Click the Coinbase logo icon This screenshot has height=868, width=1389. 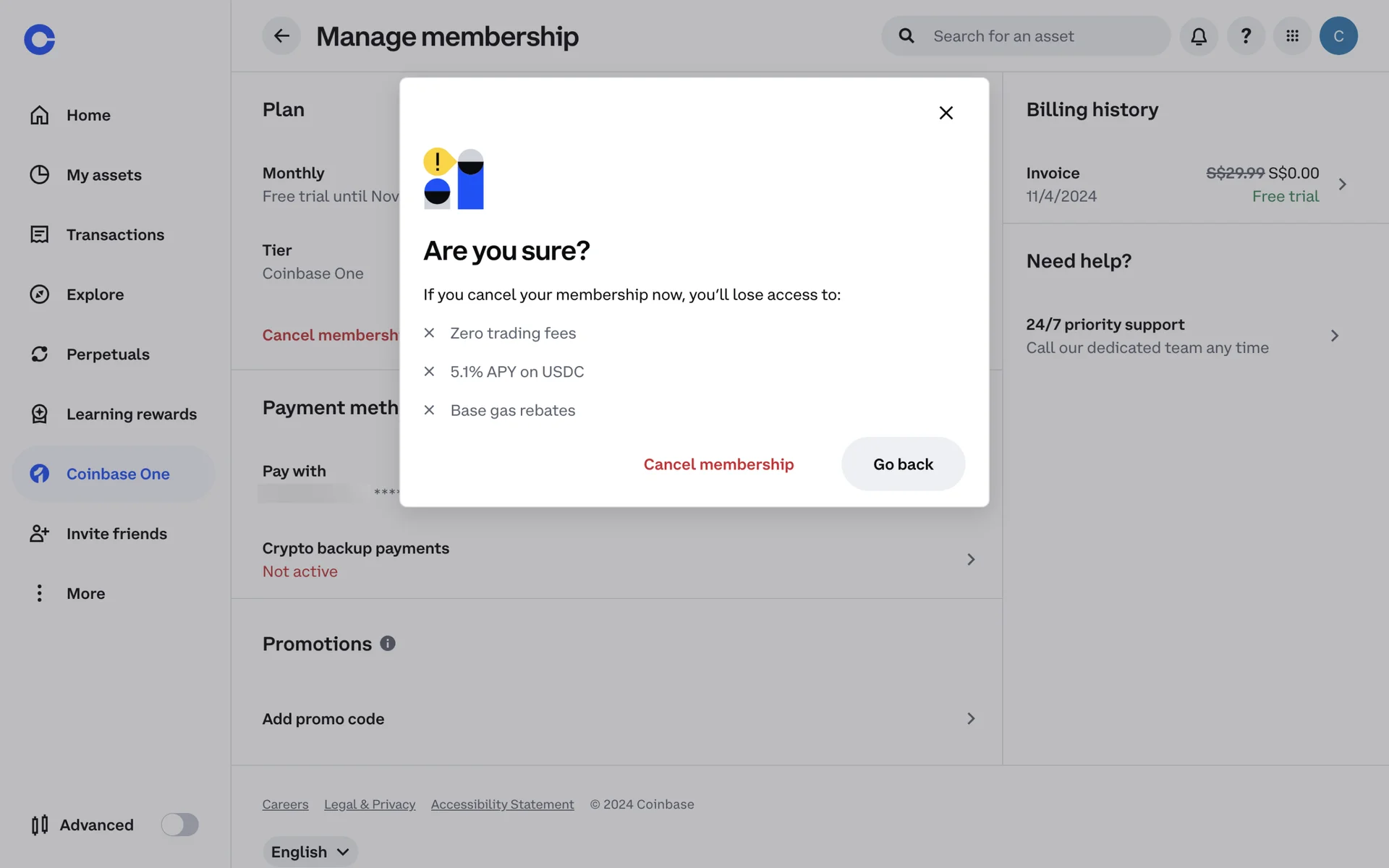tap(39, 39)
